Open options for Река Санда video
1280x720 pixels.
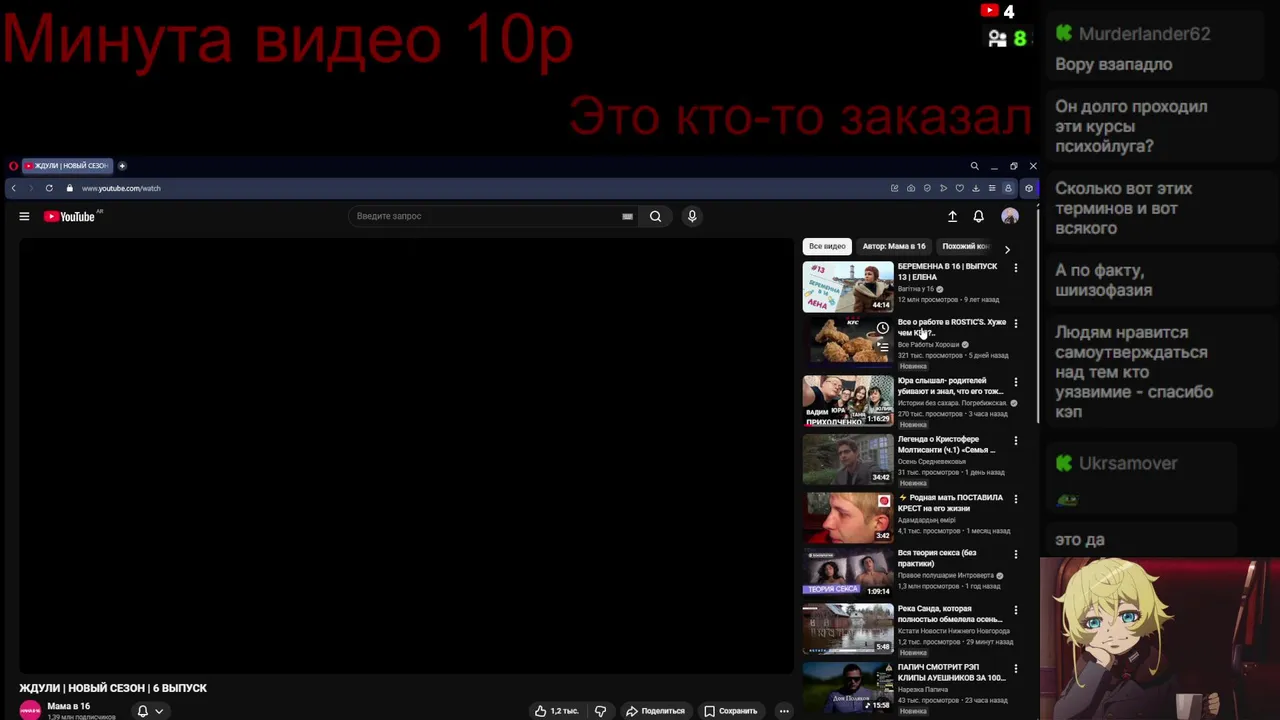(1015, 610)
